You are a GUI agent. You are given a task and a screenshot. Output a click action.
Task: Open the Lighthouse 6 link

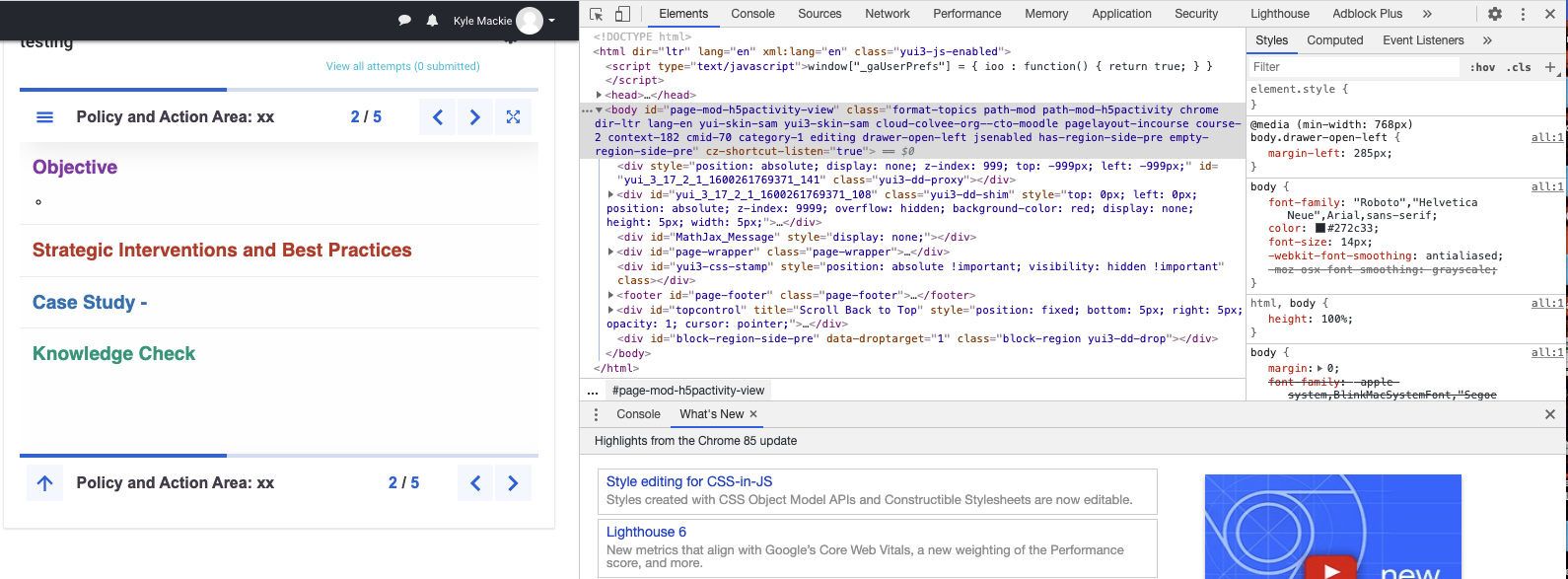click(646, 533)
